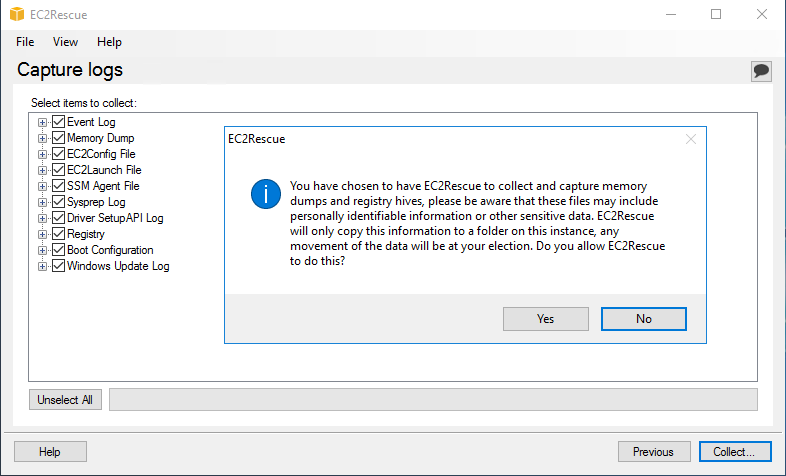The image size is (786, 476).
Task: Disable the SSM Agent File checkbox
Action: (59, 186)
